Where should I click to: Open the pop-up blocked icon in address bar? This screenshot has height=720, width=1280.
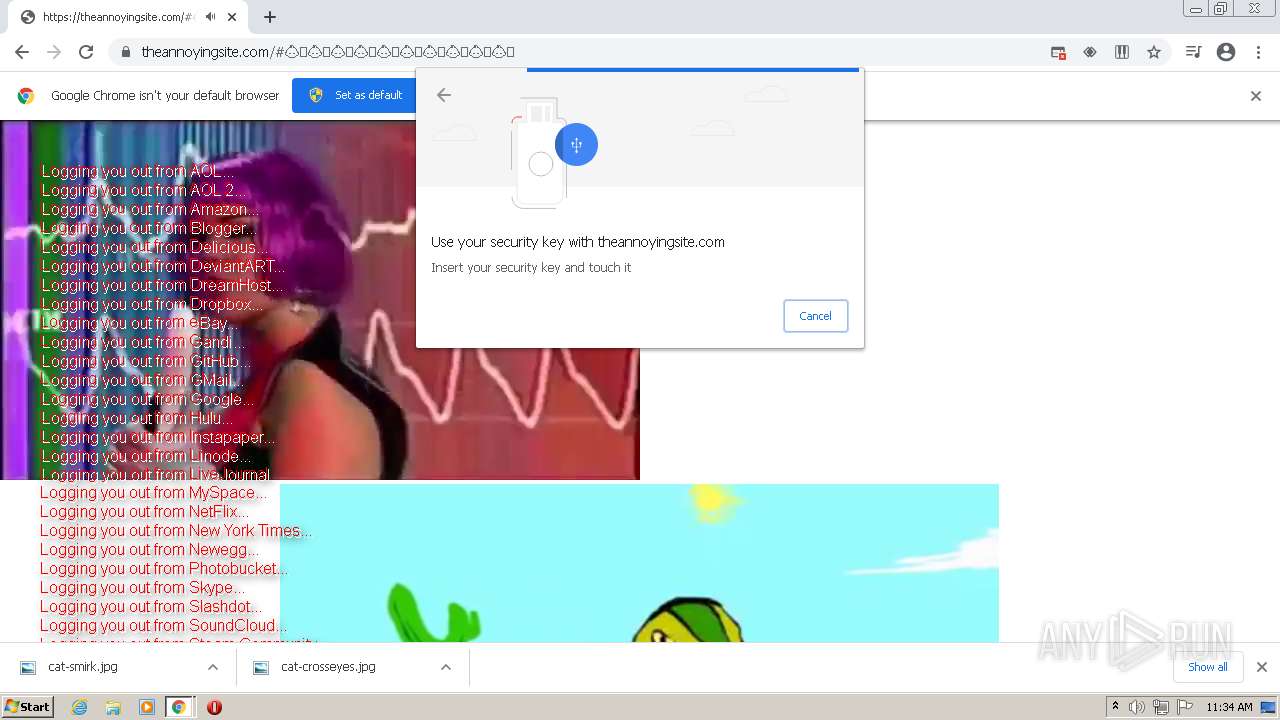pos(1058,52)
